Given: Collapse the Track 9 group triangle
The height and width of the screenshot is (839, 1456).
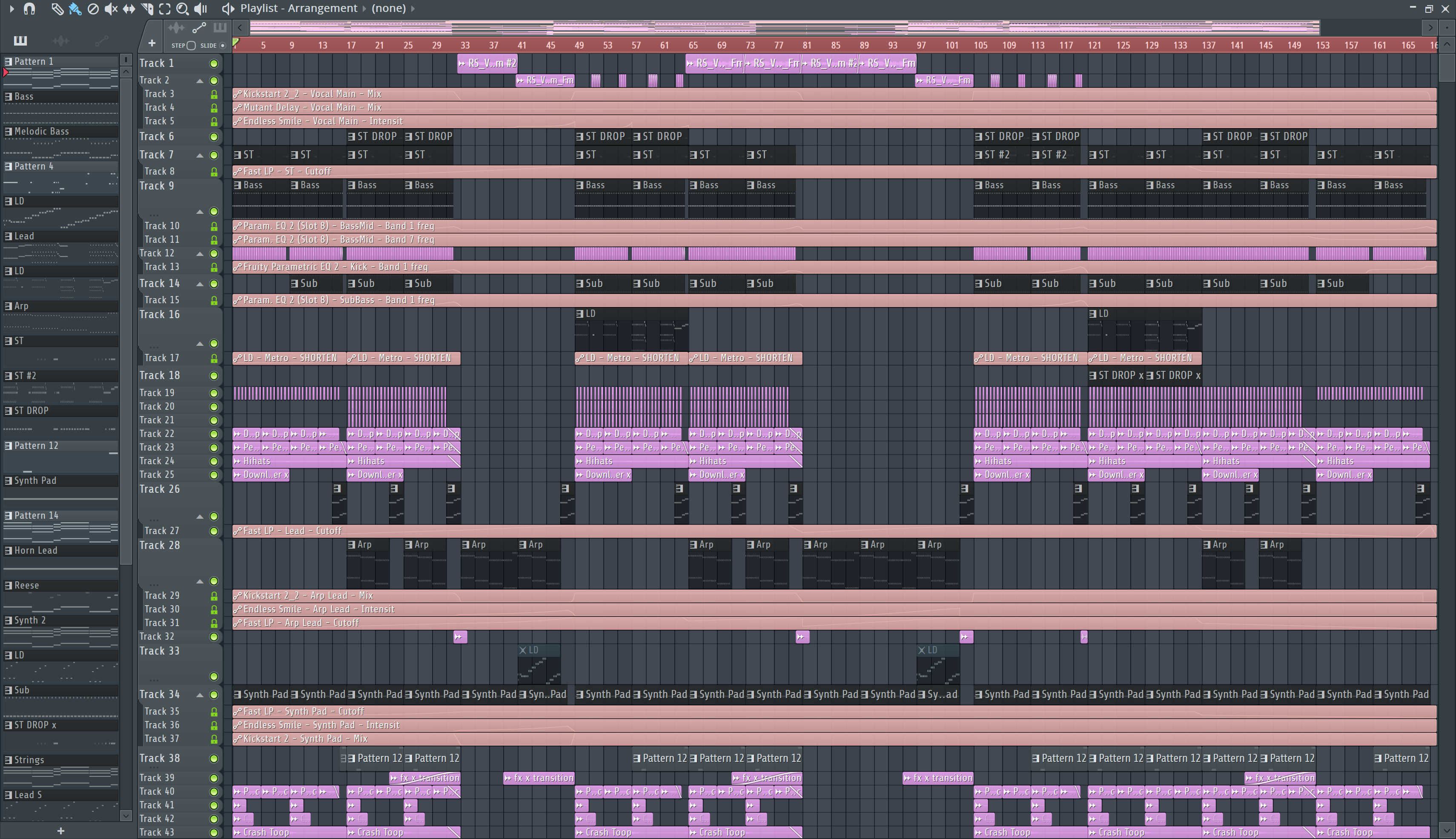Looking at the screenshot, I should coord(200,212).
